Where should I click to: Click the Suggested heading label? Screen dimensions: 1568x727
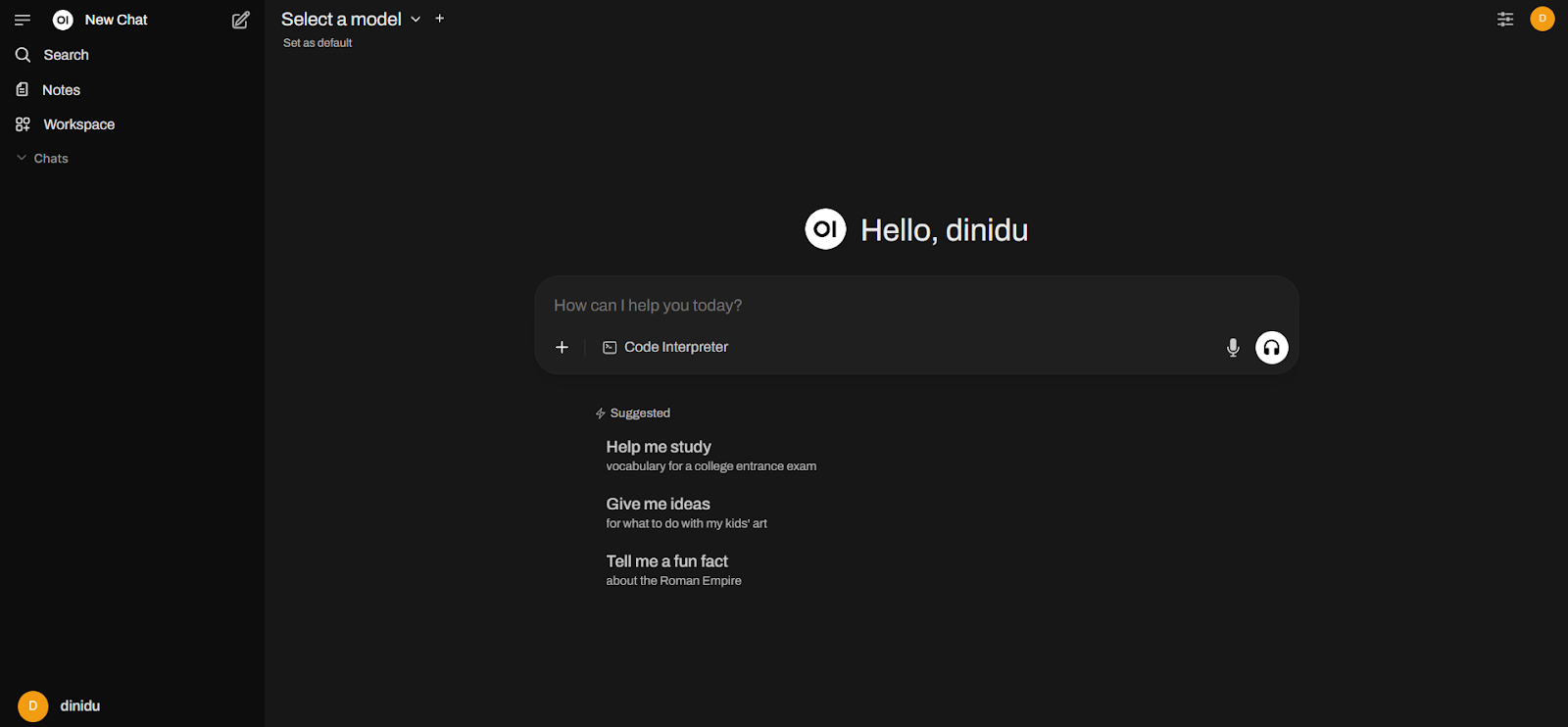[640, 413]
